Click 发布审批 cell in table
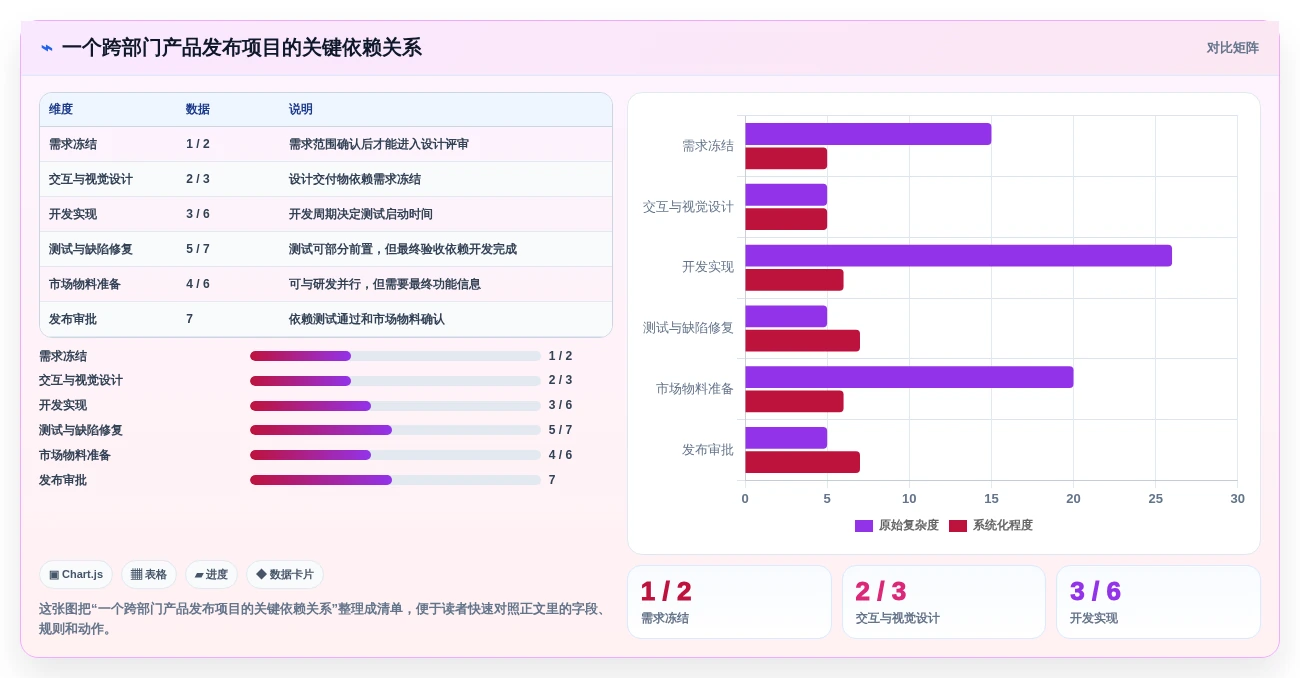The height and width of the screenshot is (678, 1300). (x=73, y=320)
